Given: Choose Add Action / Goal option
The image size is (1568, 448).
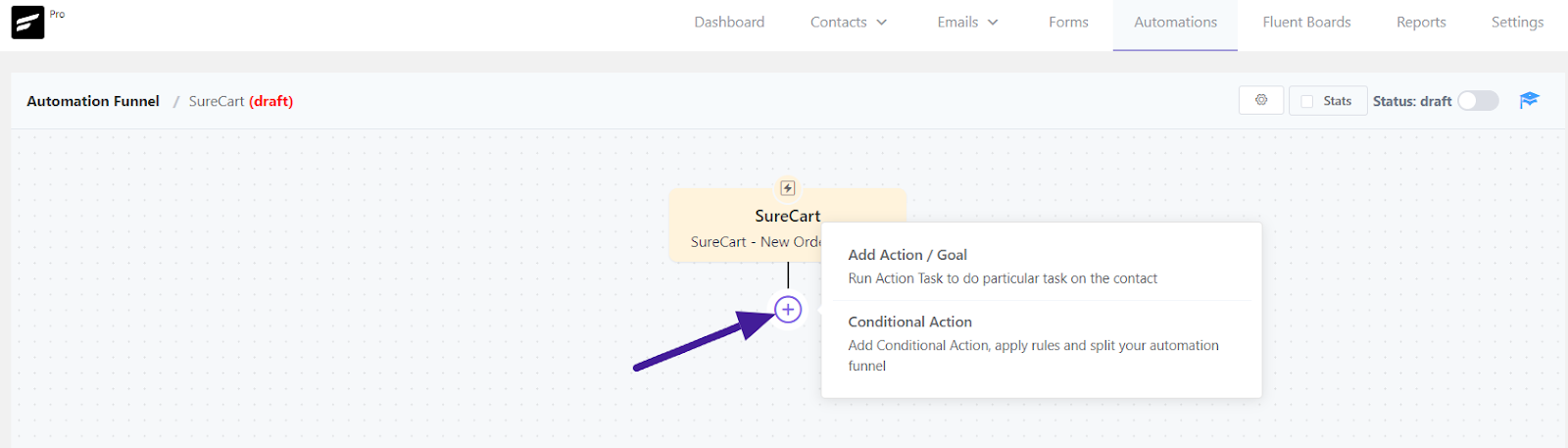Looking at the screenshot, I should point(1041,266).
